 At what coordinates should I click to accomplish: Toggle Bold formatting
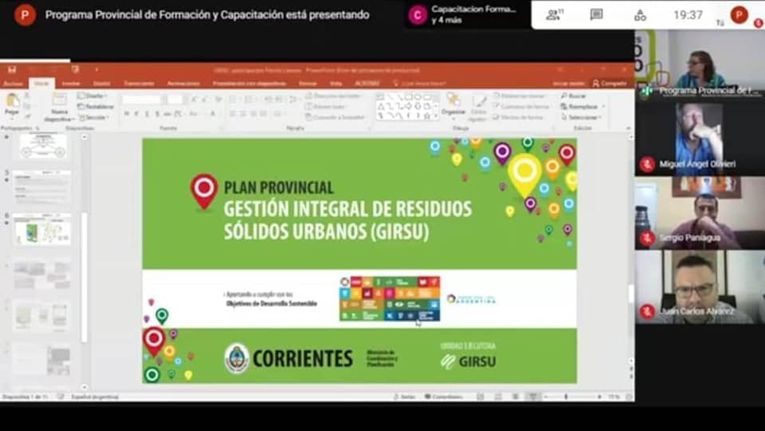coord(126,114)
